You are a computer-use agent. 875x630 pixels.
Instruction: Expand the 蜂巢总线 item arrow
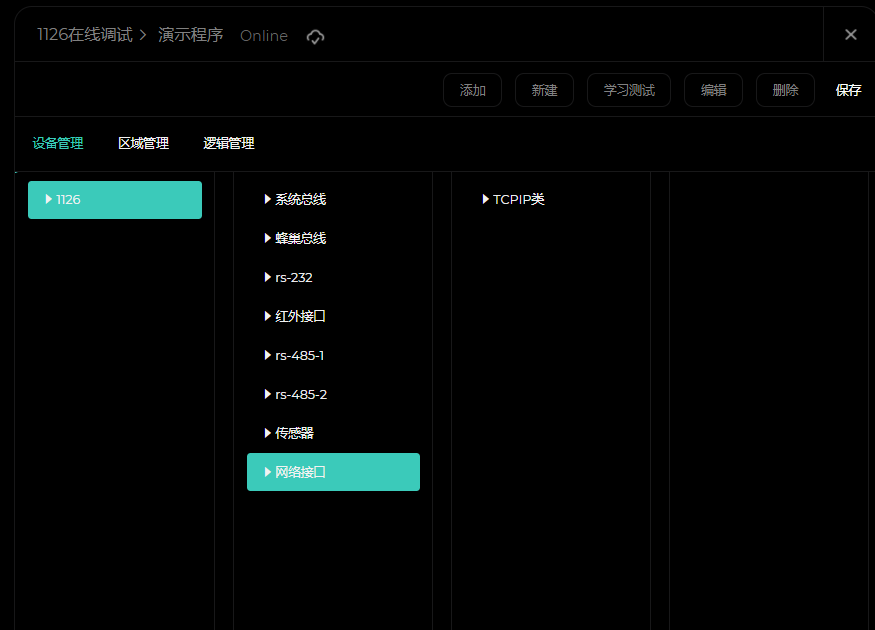(x=268, y=238)
